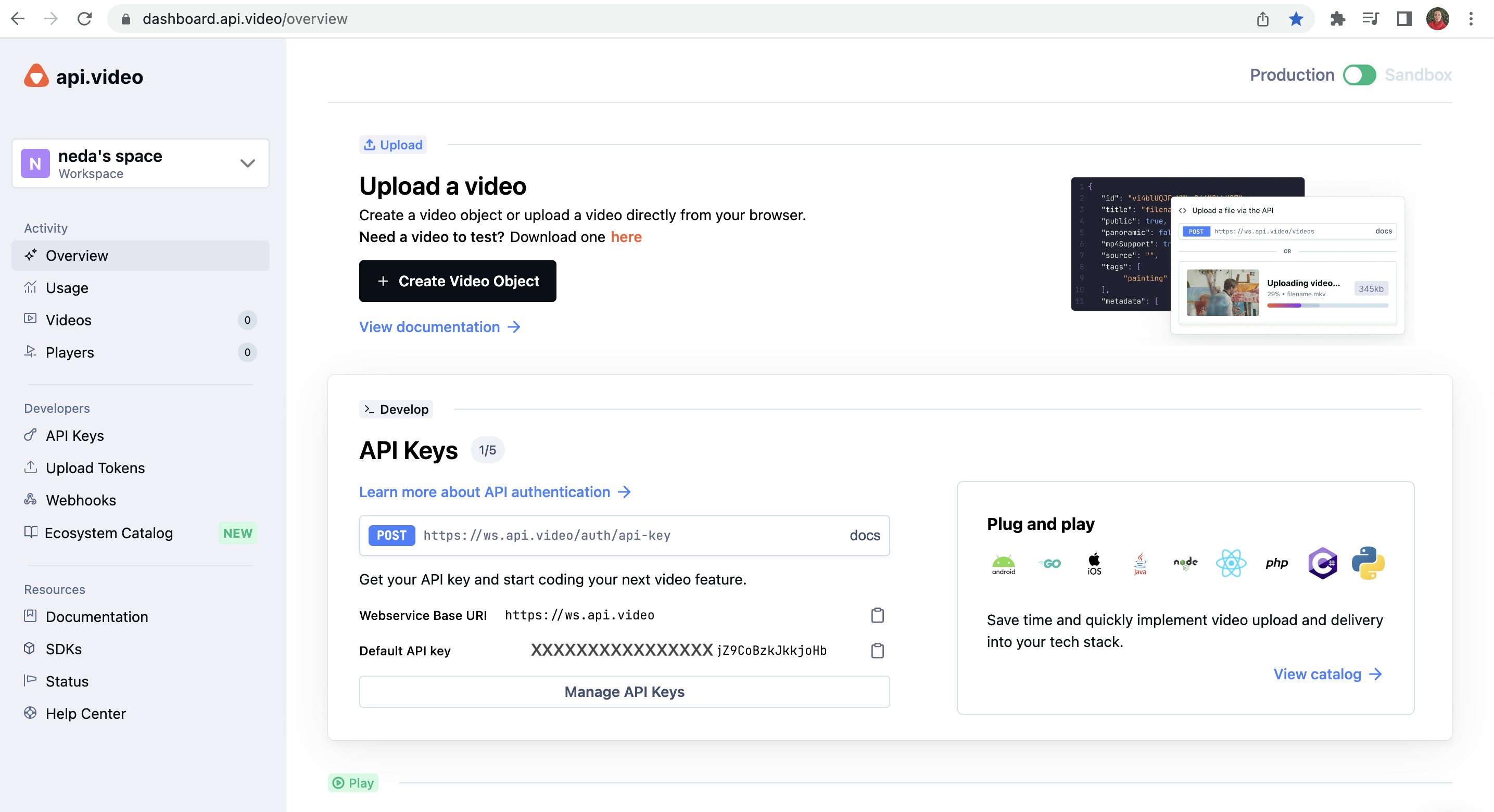
Task: Open Learn more about API authentication
Action: (x=495, y=492)
